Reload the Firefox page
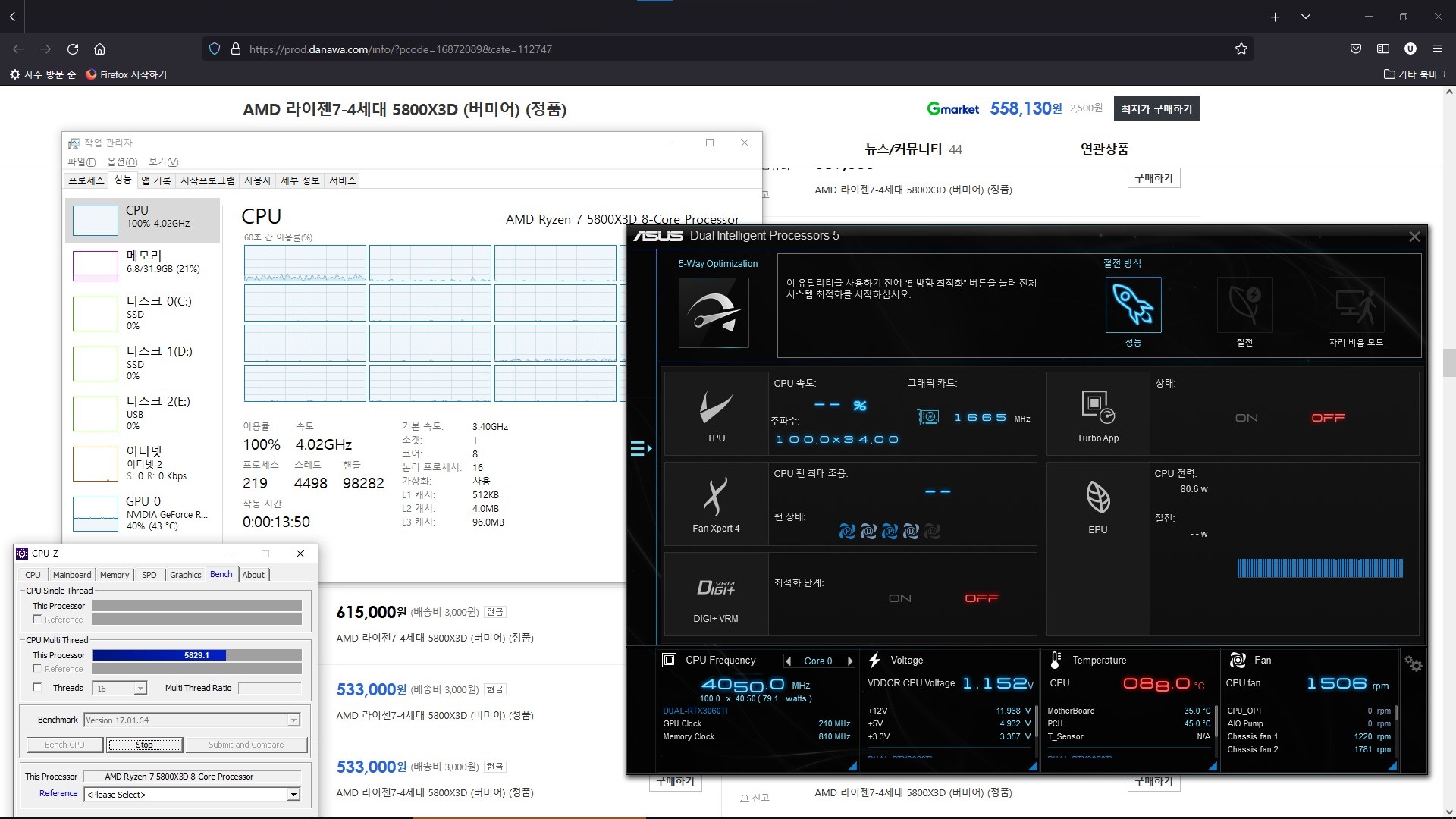Viewport: 1456px width, 819px height. point(73,49)
